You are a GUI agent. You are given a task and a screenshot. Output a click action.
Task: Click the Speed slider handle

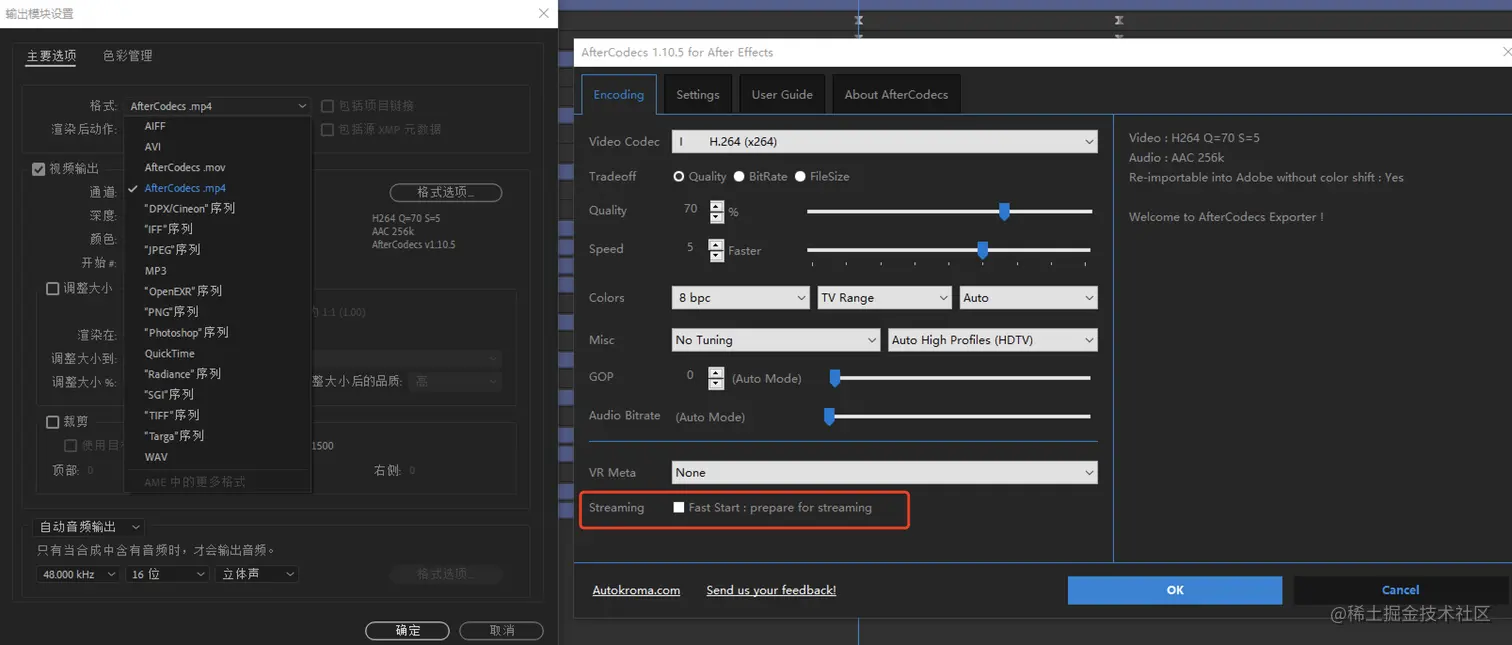[x=983, y=250]
